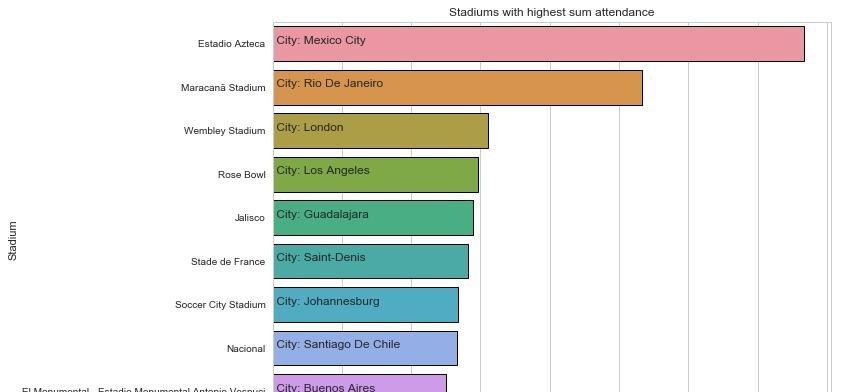Viewport: 847px width, 392px height.
Task: Select the purple Buenos Aires bar
Action: (x=360, y=383)
